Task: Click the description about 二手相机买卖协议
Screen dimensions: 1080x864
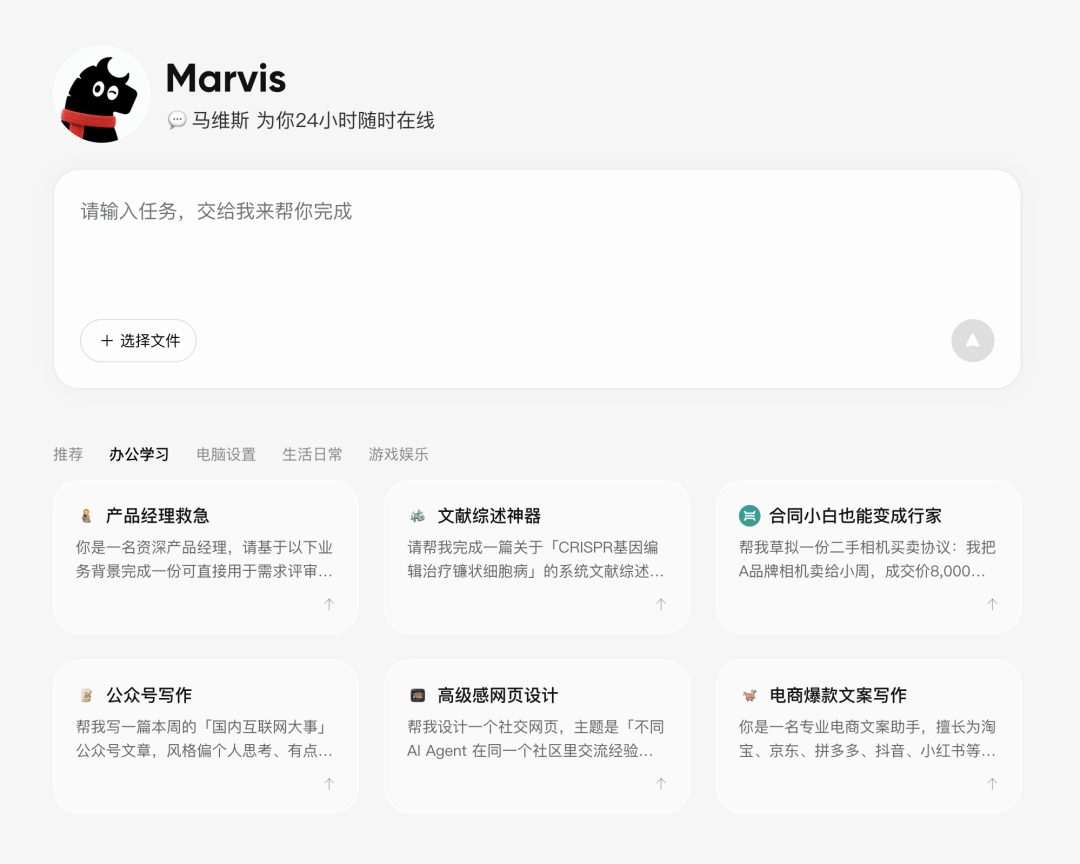Action: [867, 559]
